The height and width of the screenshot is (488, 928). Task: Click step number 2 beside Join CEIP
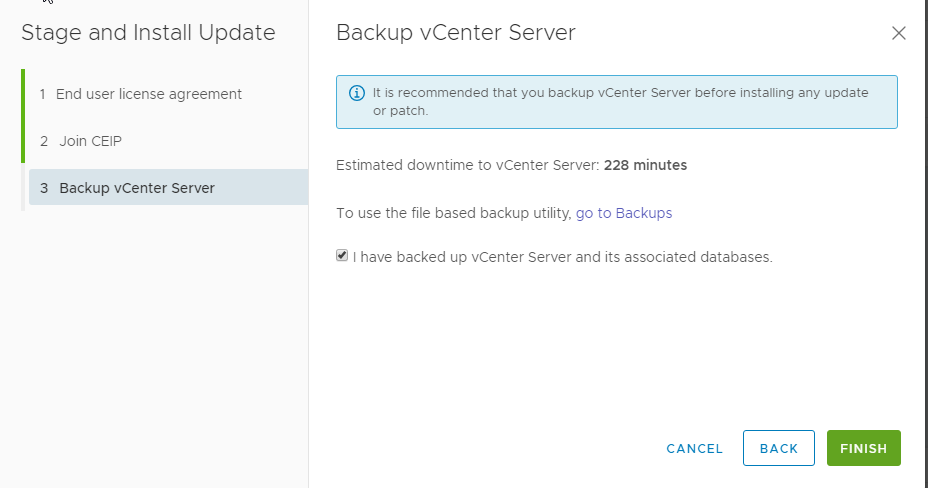click(x=44, y=141)
